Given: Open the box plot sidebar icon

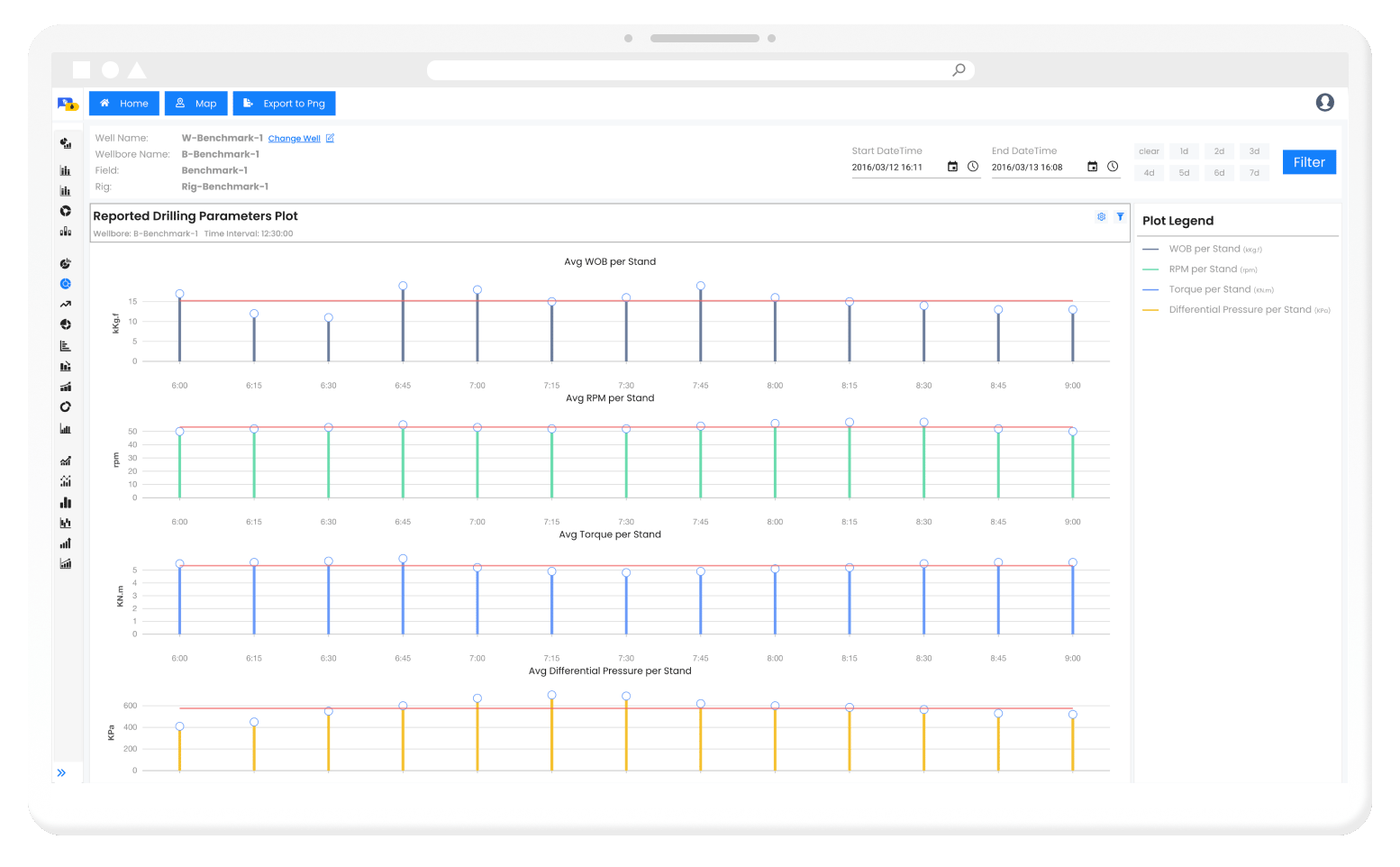Looking at the screenshot, I should point(65,232).
